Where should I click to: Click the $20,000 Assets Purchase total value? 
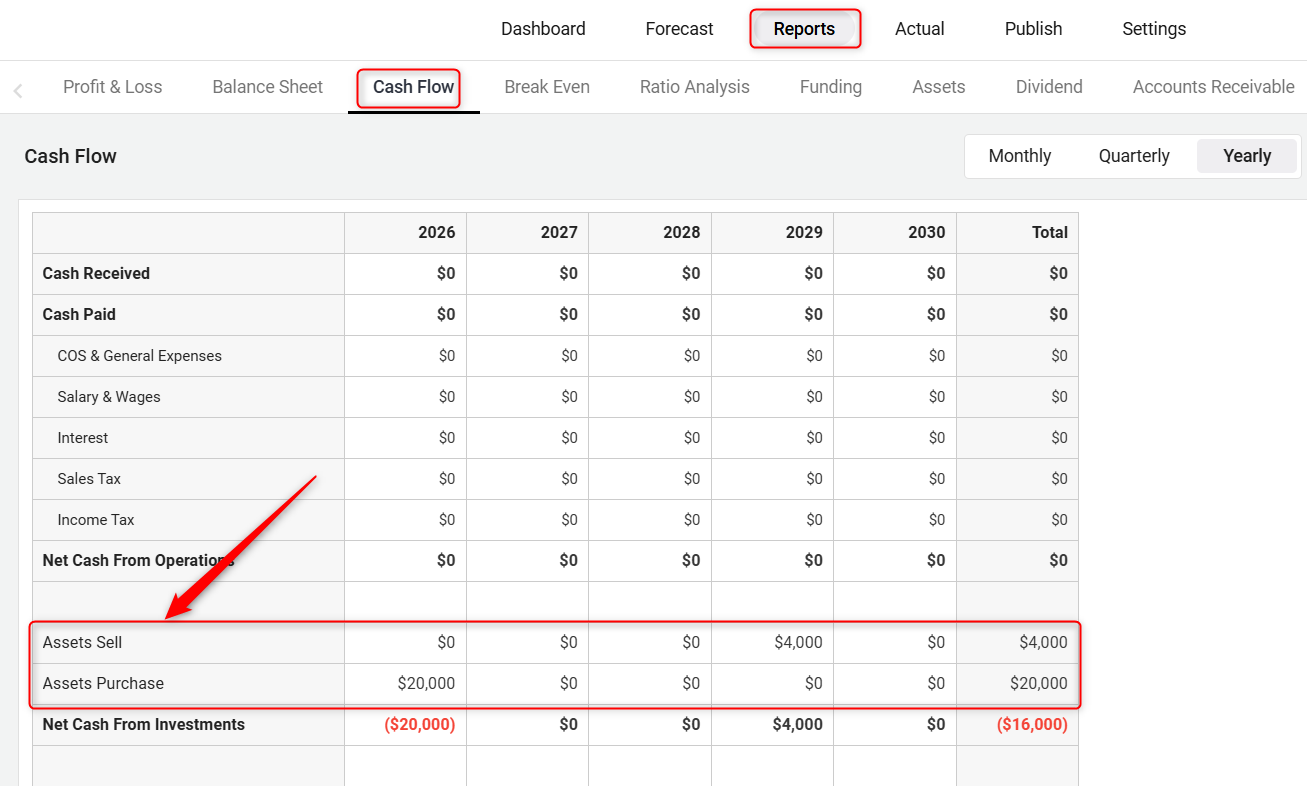pos(1039,683)
